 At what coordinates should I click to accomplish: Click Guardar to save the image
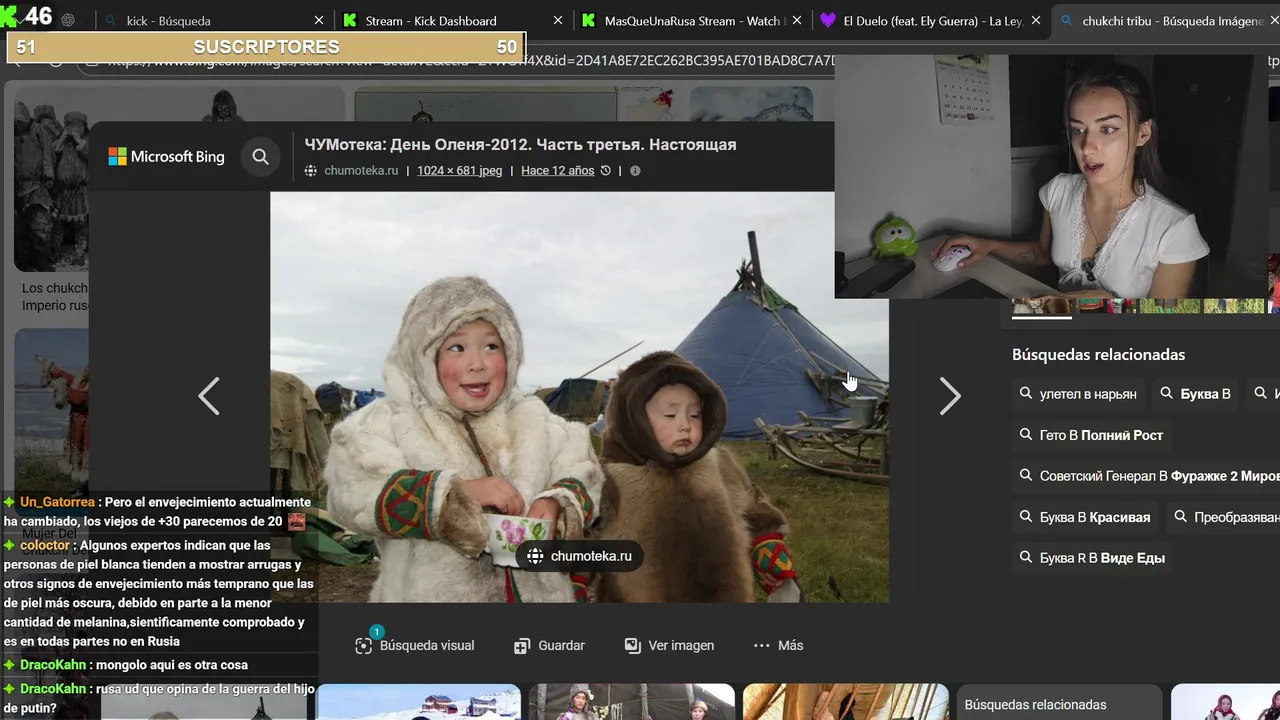tap(549, 645)
